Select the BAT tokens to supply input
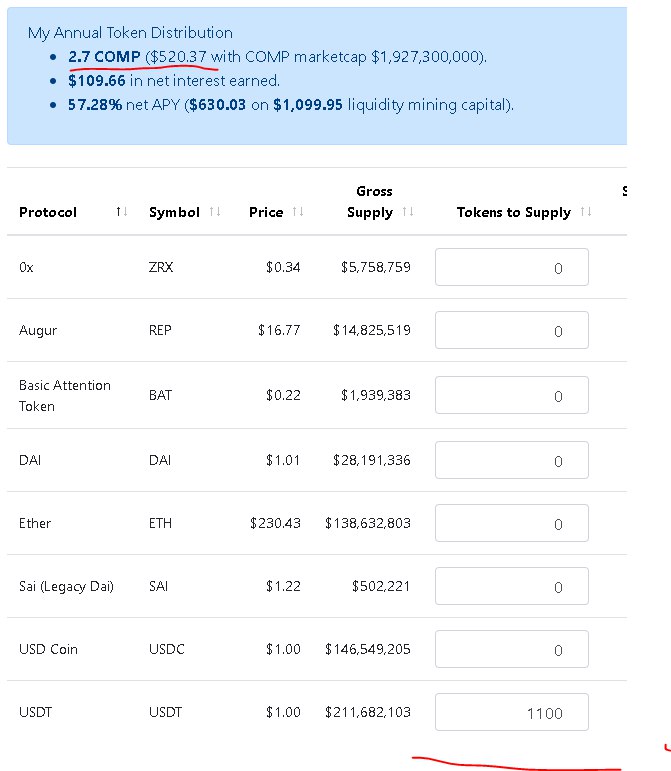The image size is (671, 771). pyautogui.click(x=512, y=395)
